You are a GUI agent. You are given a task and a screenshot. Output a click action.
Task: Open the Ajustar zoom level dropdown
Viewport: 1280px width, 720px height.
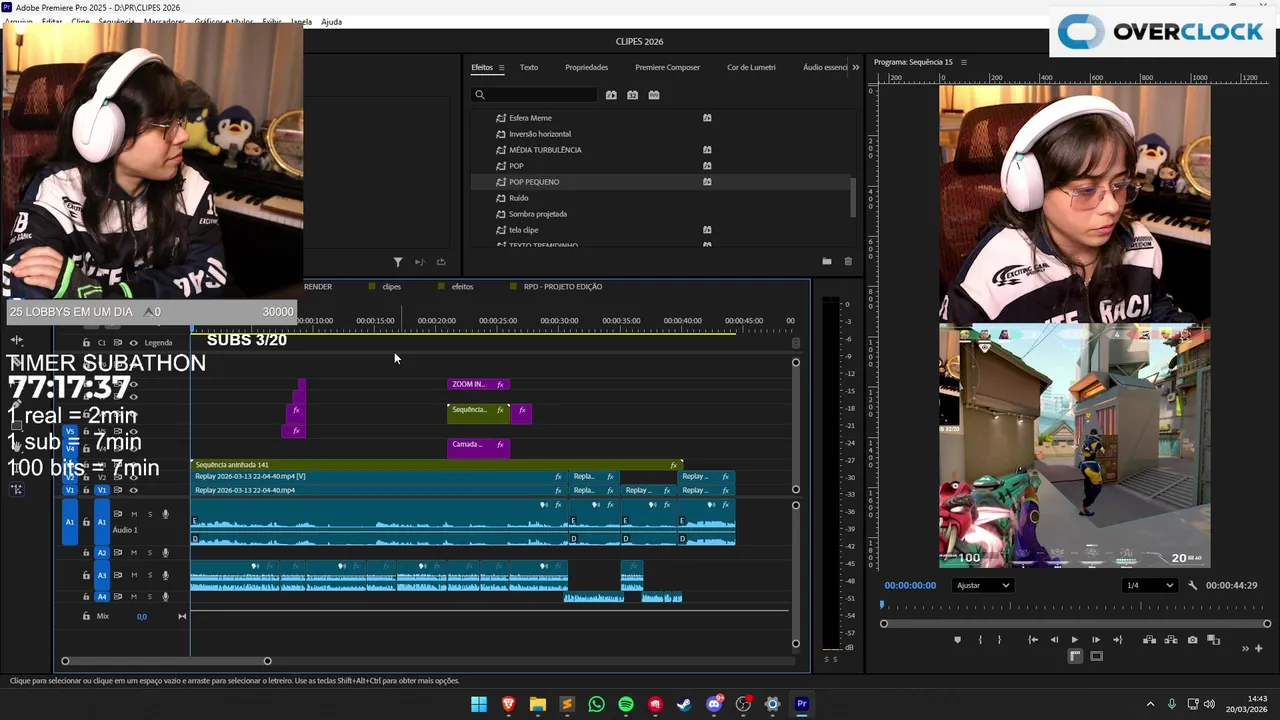coord(983,586)
